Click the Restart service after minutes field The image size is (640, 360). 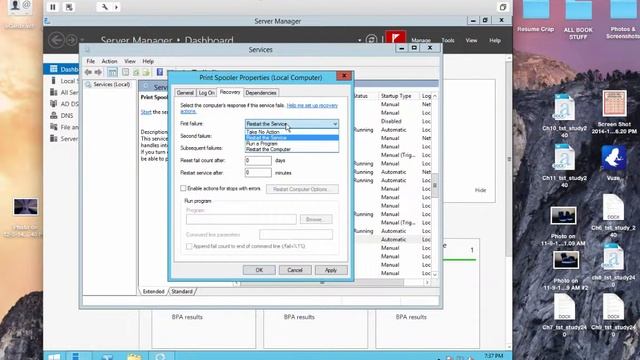[x=258, y=173]
